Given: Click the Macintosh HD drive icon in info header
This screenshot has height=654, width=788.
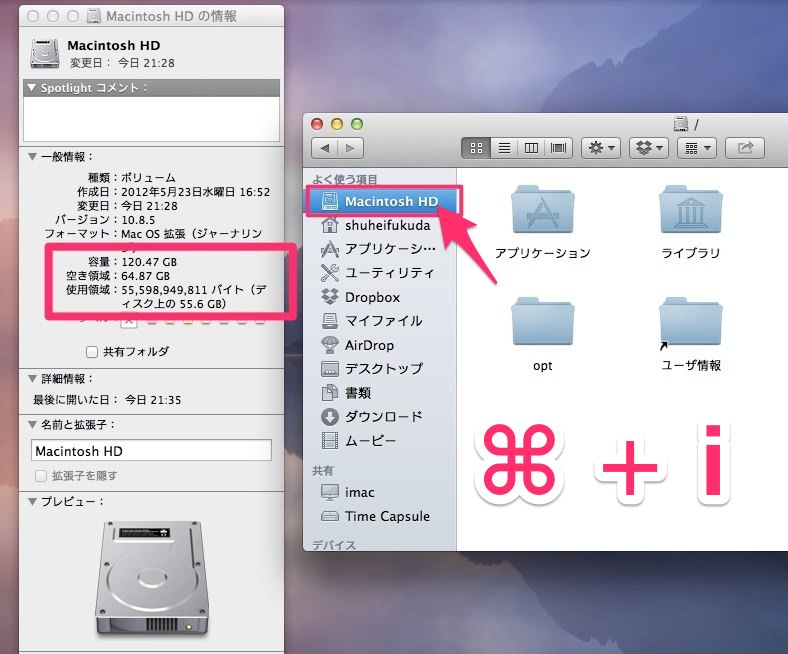Looking at the screenshot, I should click(x=44, y=53).
